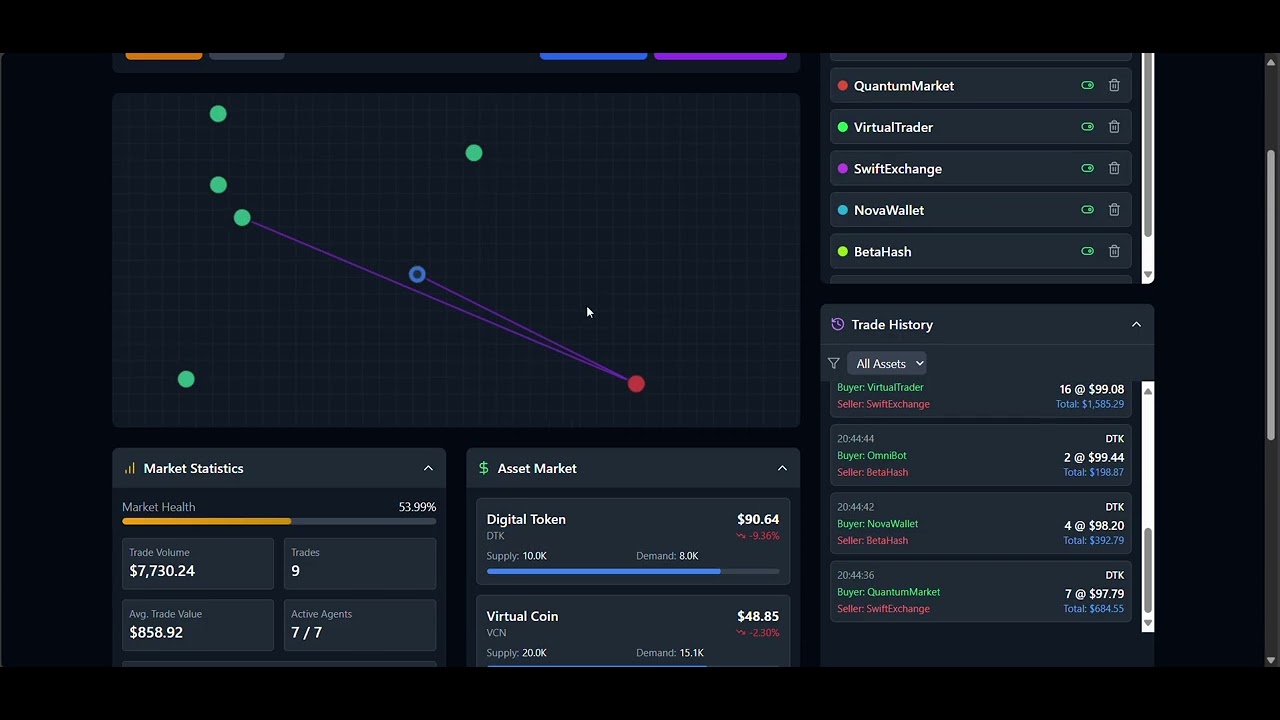The width and height of the screenshot is (1280, 720).
Task: Click the Market Health 53.99% value
Action: 417,507
